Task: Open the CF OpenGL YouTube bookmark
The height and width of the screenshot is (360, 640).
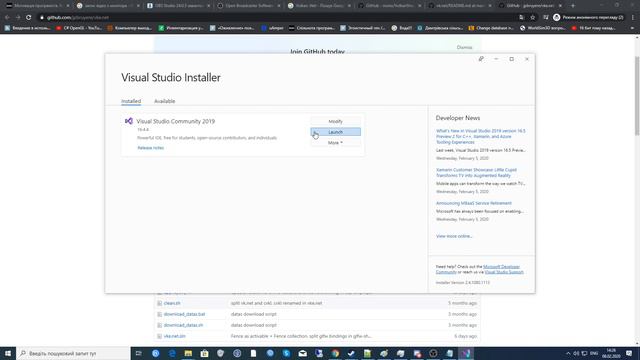Action: 79,28
